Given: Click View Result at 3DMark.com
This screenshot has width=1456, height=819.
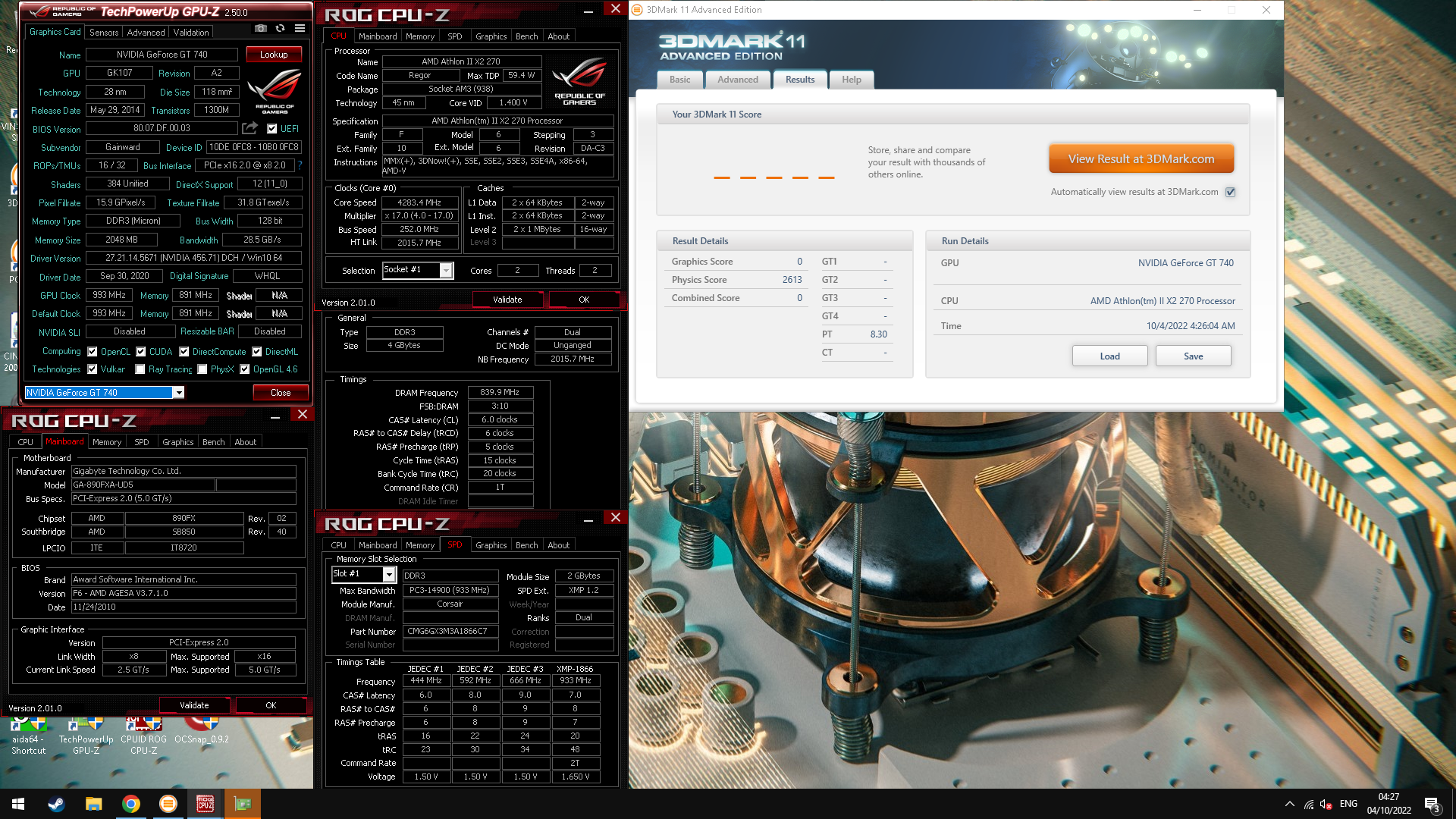Looking at the screenshot, I should (1141, 159).
